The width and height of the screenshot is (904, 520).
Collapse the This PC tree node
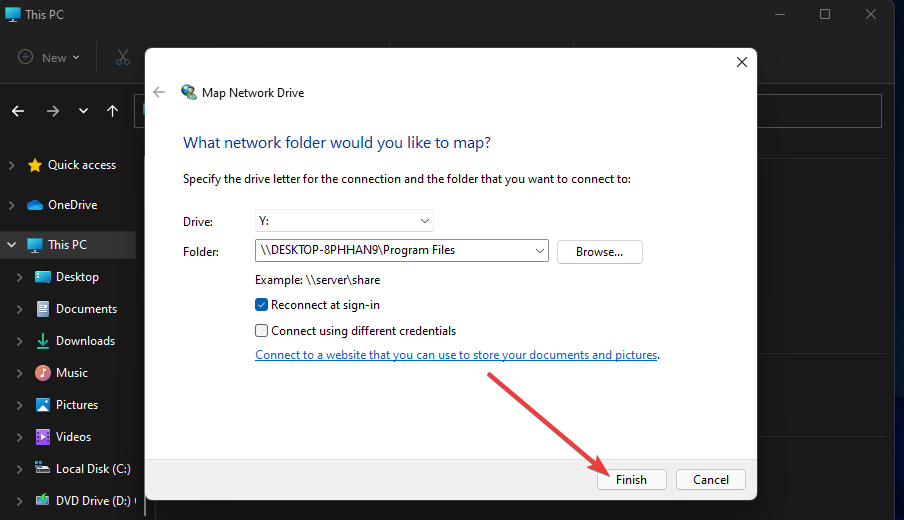point(12,245)
